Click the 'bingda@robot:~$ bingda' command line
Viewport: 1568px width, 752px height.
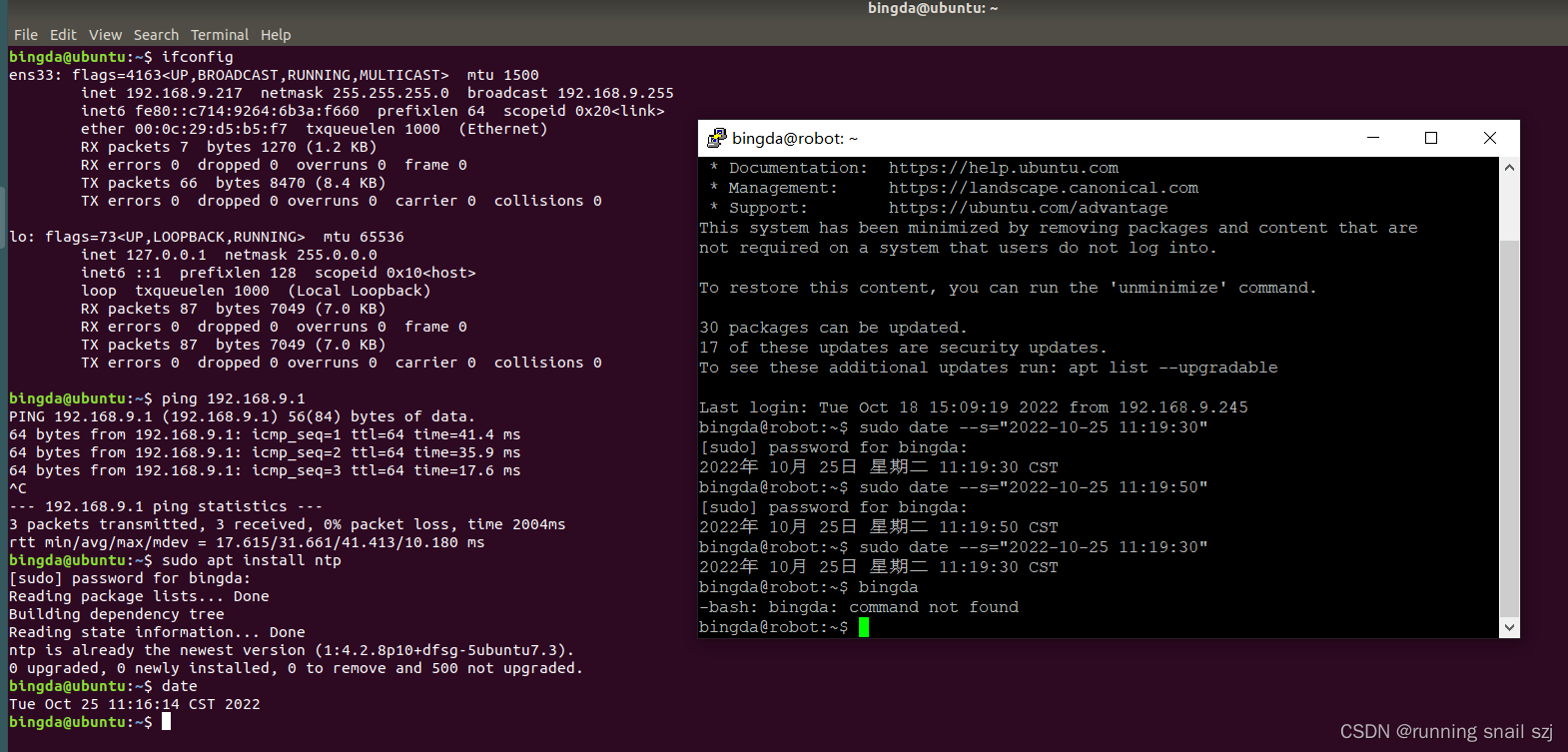pos(809,587)
